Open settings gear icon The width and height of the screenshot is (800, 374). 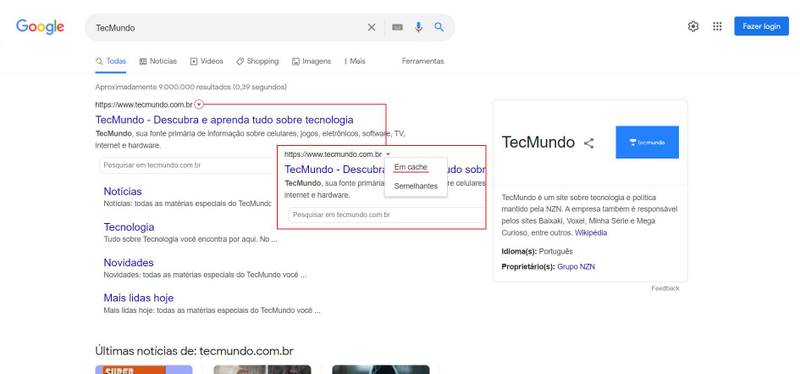coord(693,27)
